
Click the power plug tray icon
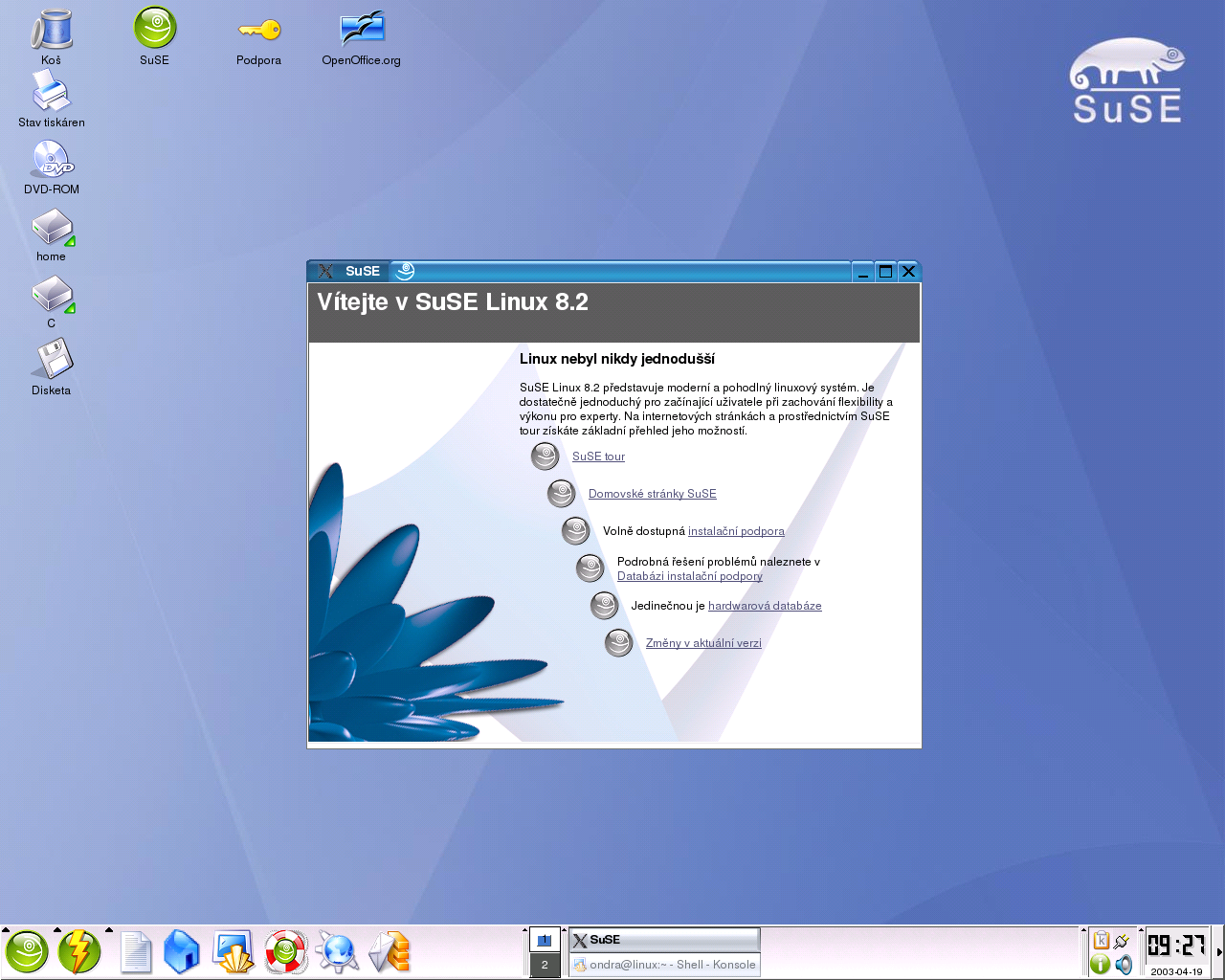pos(1122,941)
